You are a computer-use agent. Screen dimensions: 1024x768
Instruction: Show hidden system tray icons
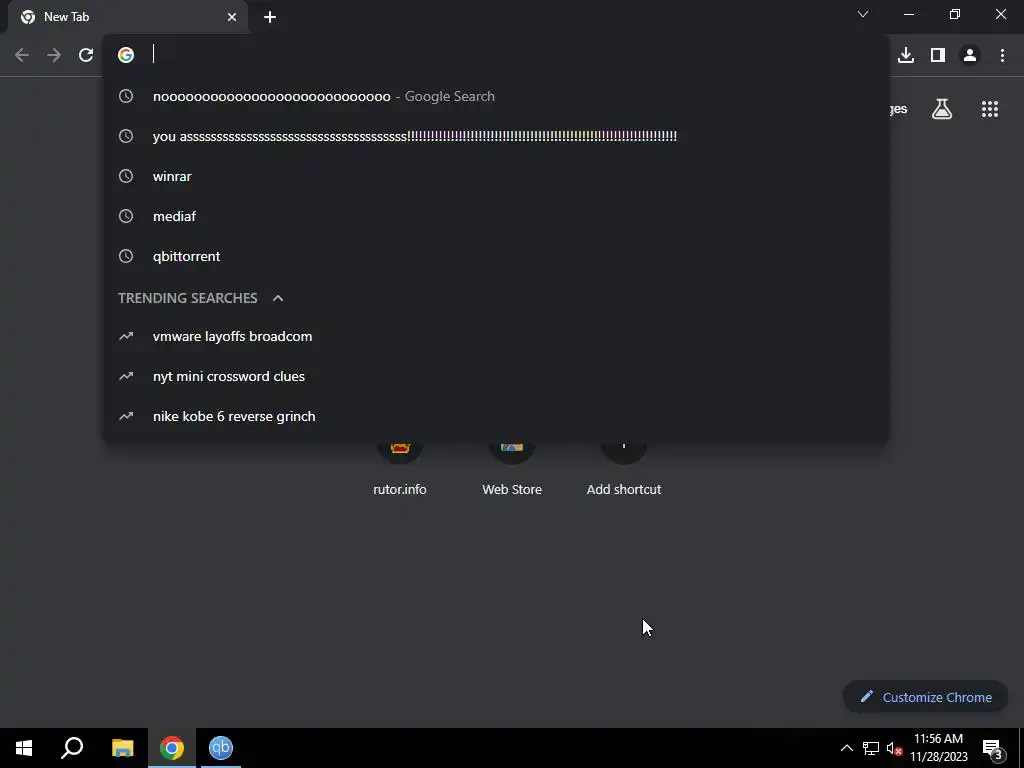[x=846, y=748]
